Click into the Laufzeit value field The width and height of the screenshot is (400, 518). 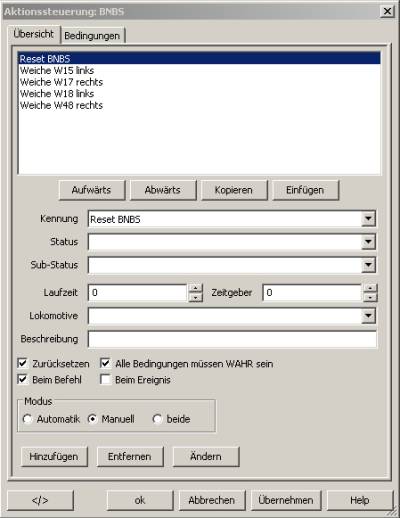click(138, 293)
